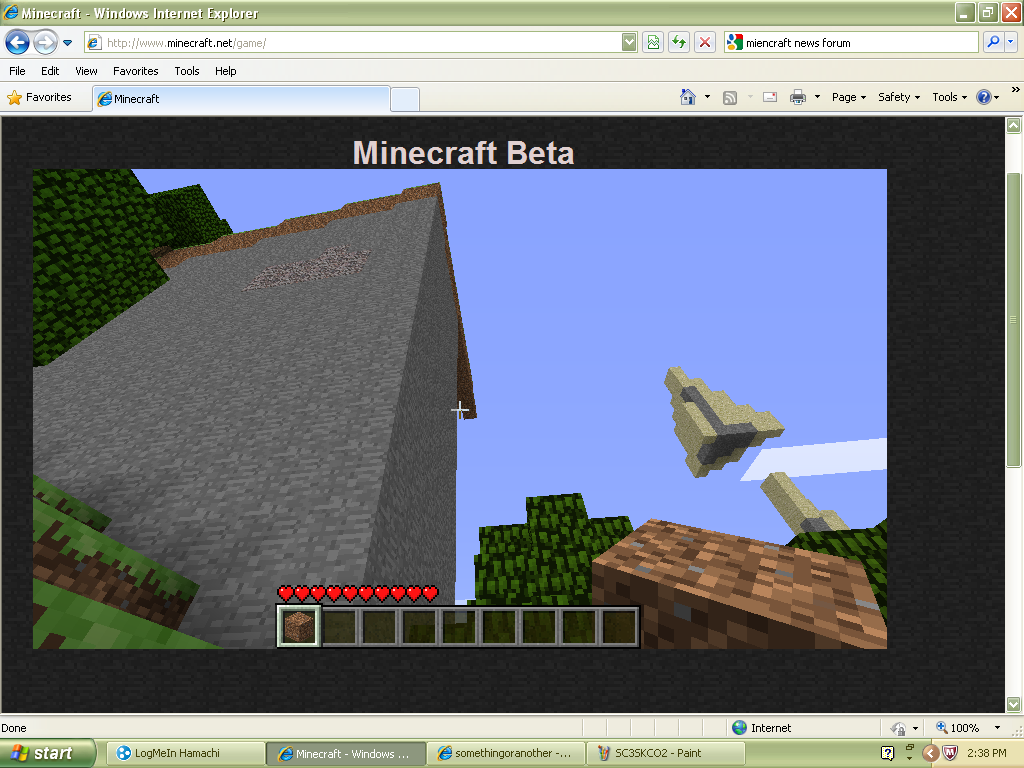Click the Internet security zone indicator

(x=762, y=728)
